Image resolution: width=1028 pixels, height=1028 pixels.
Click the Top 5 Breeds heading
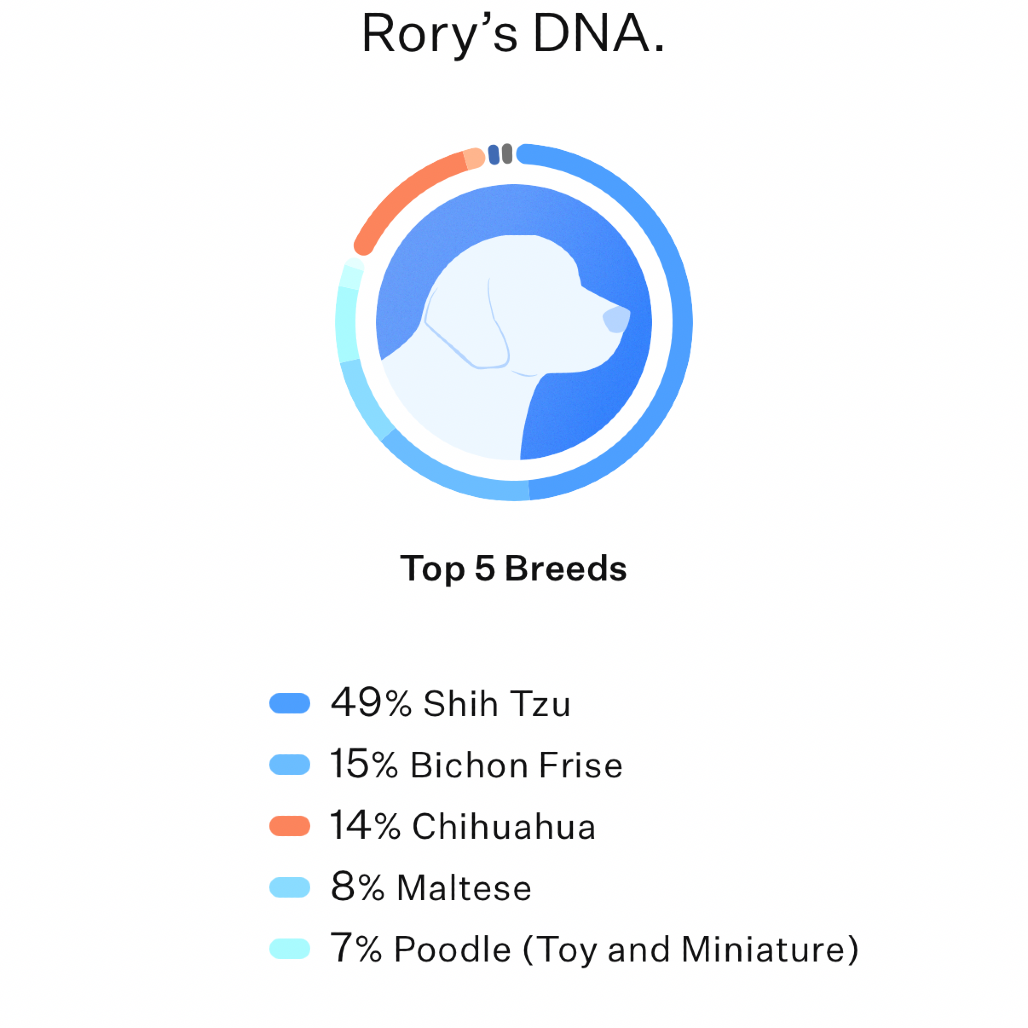click(x=513, y=568)
